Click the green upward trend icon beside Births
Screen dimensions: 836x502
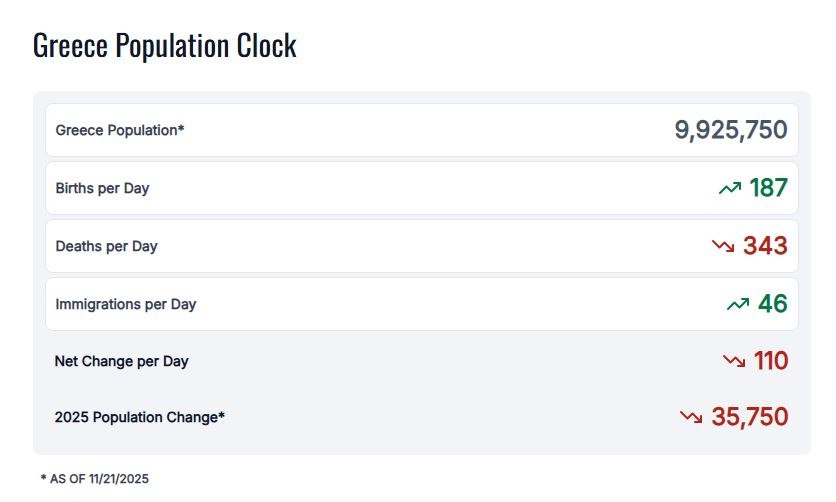coord(730,188)
